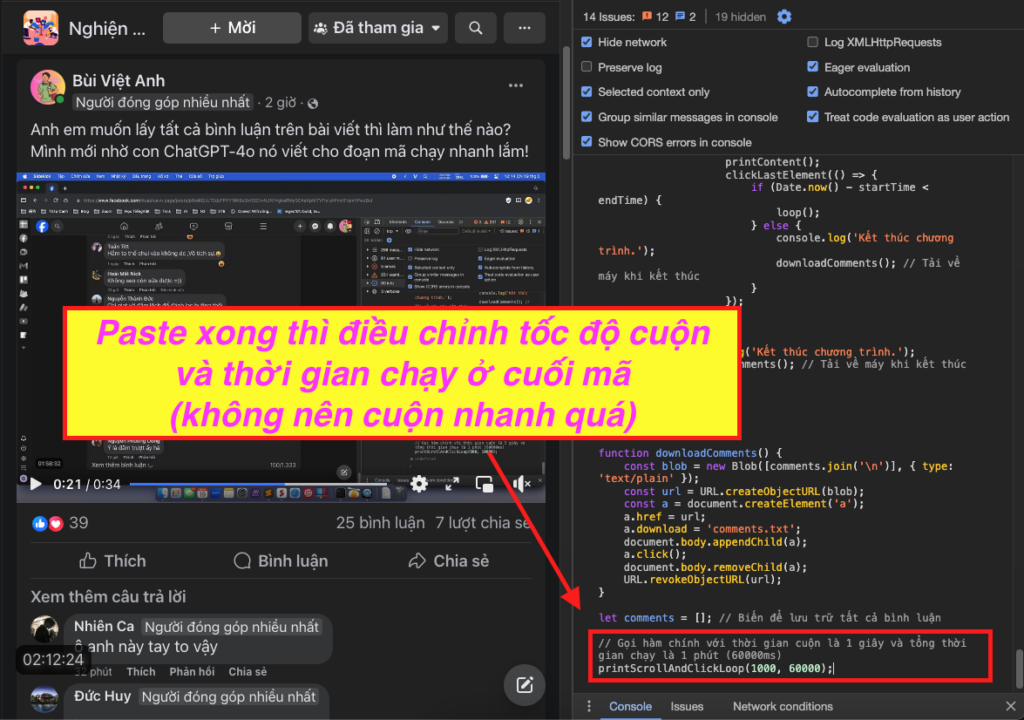Enable the Preserve log checkbox
Image resolution: width=1024 pixels, height=720 pixels.
[587, 67]
